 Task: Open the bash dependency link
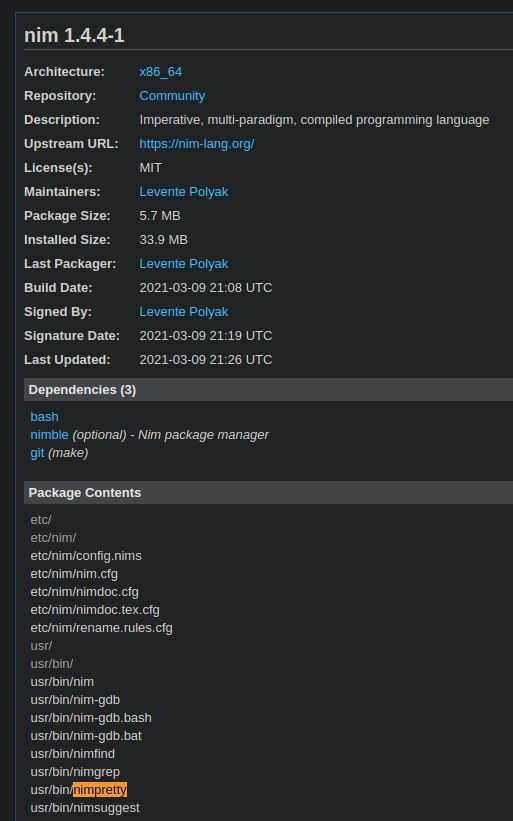44,417
